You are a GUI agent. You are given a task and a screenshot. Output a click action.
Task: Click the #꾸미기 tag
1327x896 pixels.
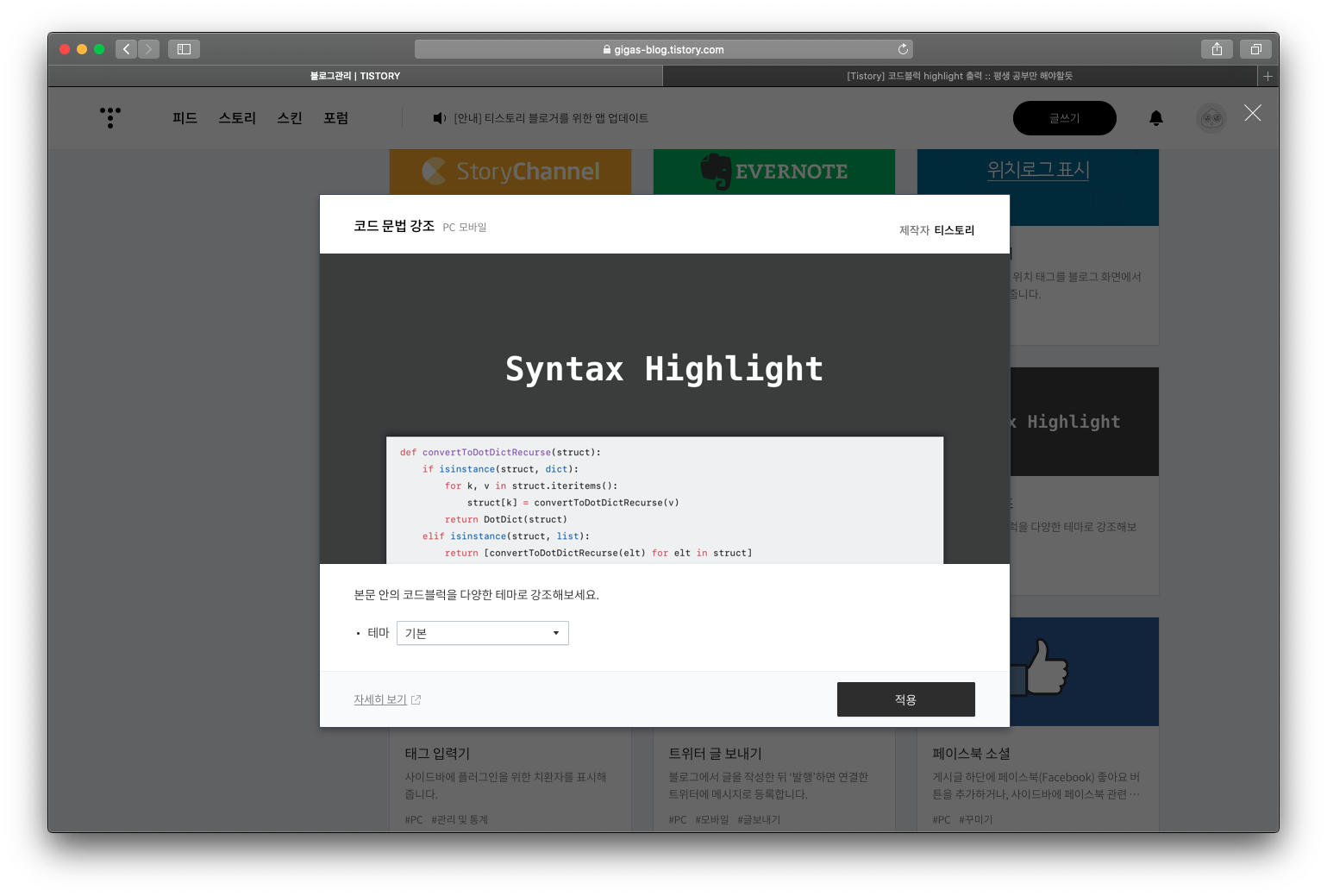tap(976, 820)
